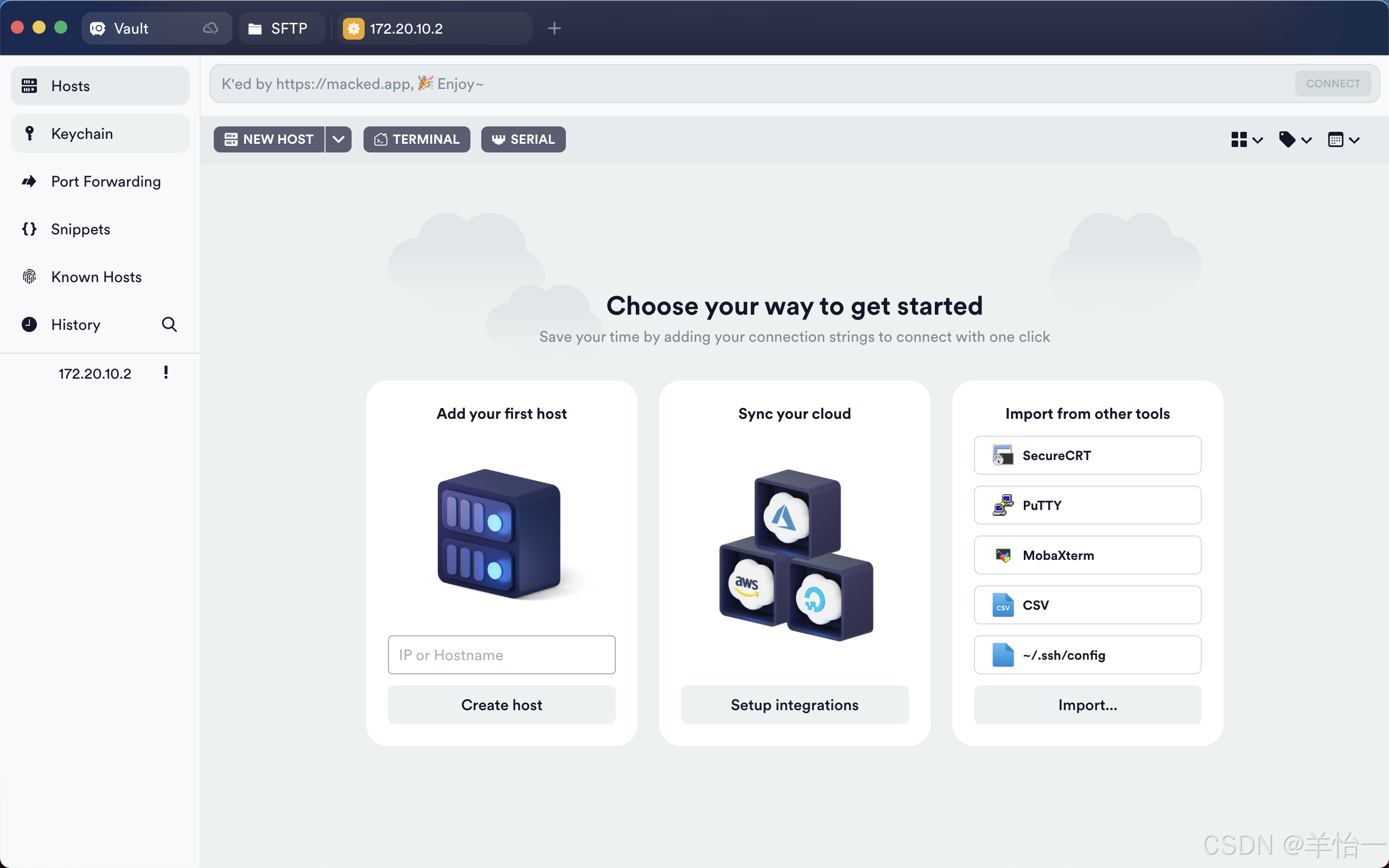Click the History search magnifier icon
Screen dimensions: 1389x868
tap(169, 324)
